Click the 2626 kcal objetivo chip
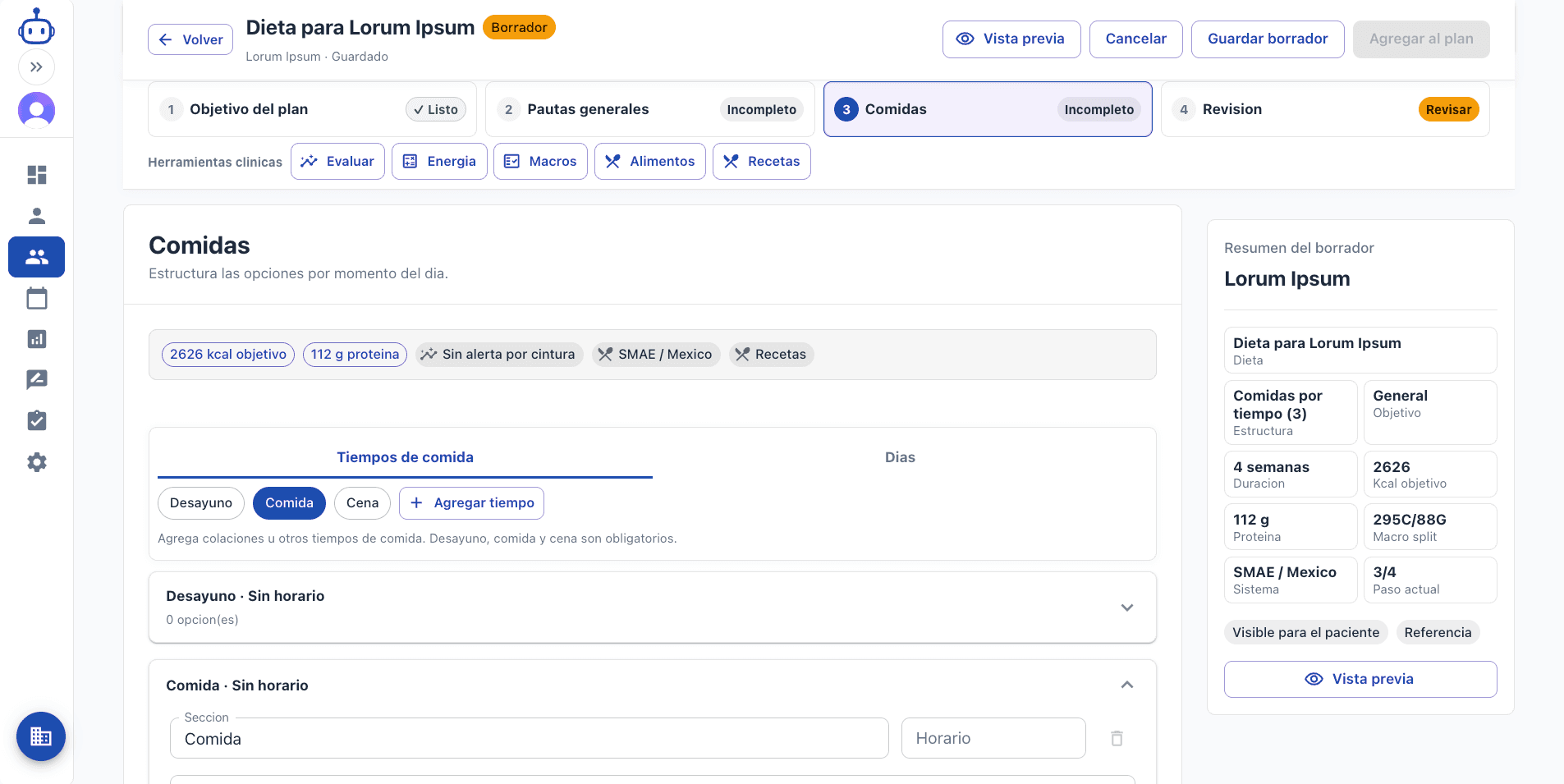The height and width of the screenshot is (784, 1564). pos(228,355)
